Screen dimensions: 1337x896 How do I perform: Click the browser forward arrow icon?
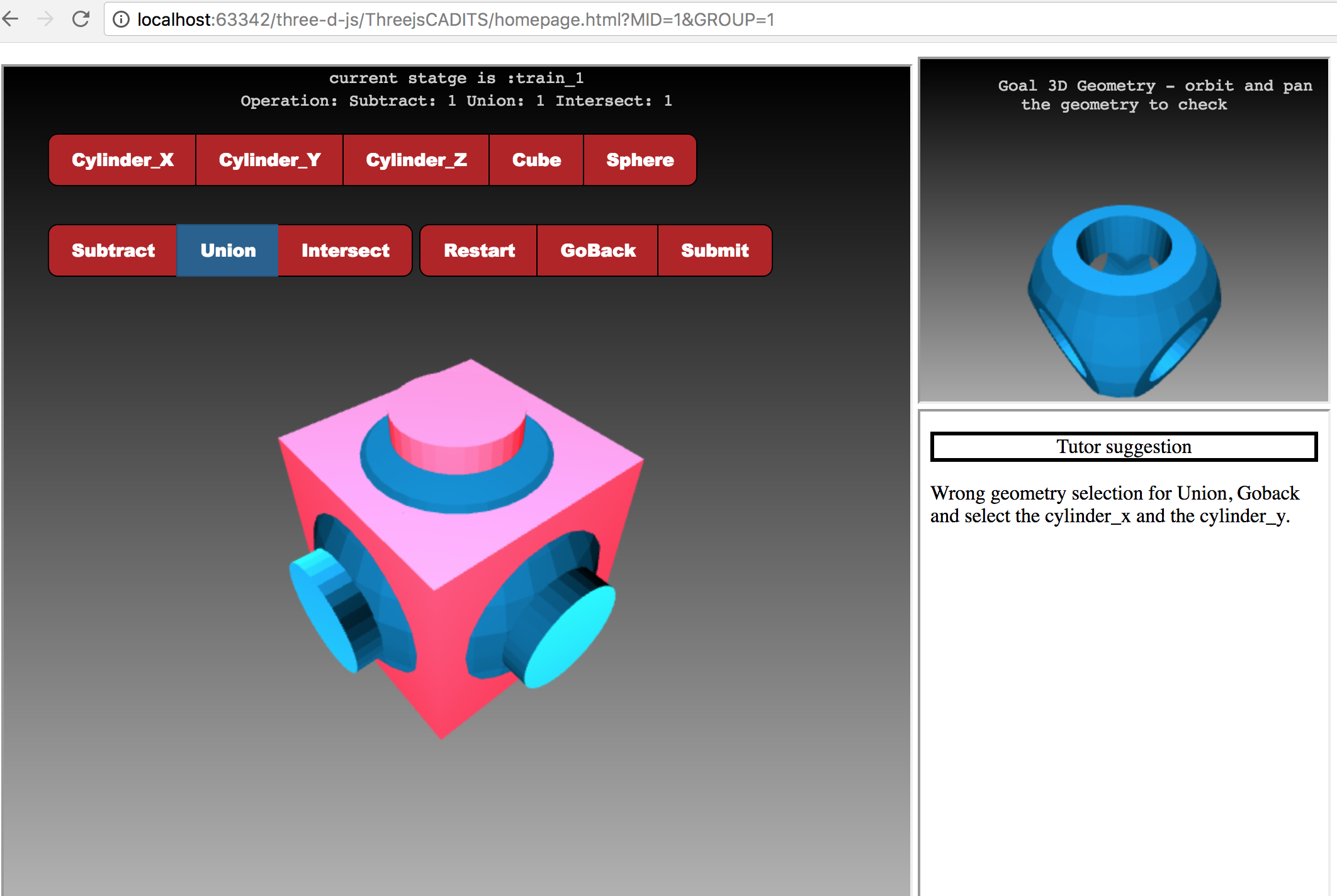pyautogui.click(x=45, y=19)
